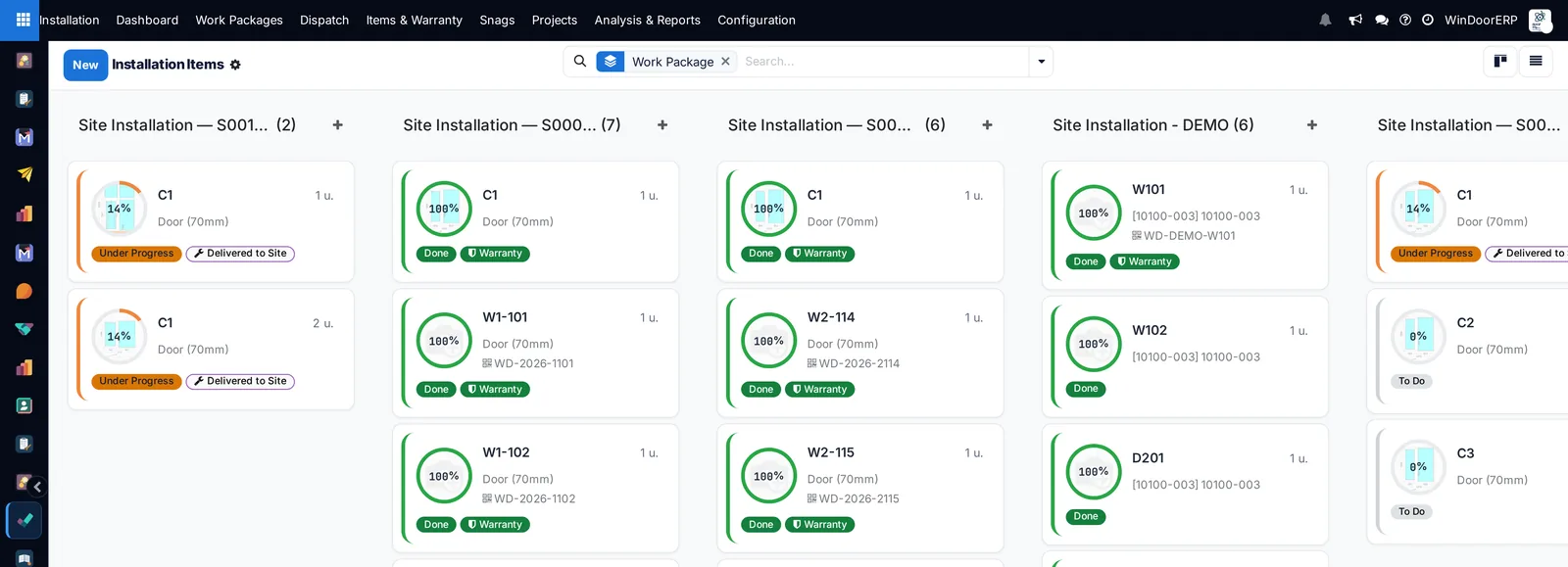Viewport: 1568px width, 567px height.
Task: Add item to Site Installation S00 (6) column
Action: click(x=988, y=125)
